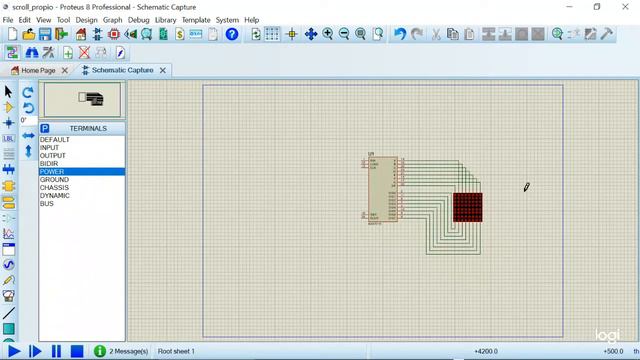Toggle wire autorouter icon
640x360 pixels.
[x=12, y=53]
